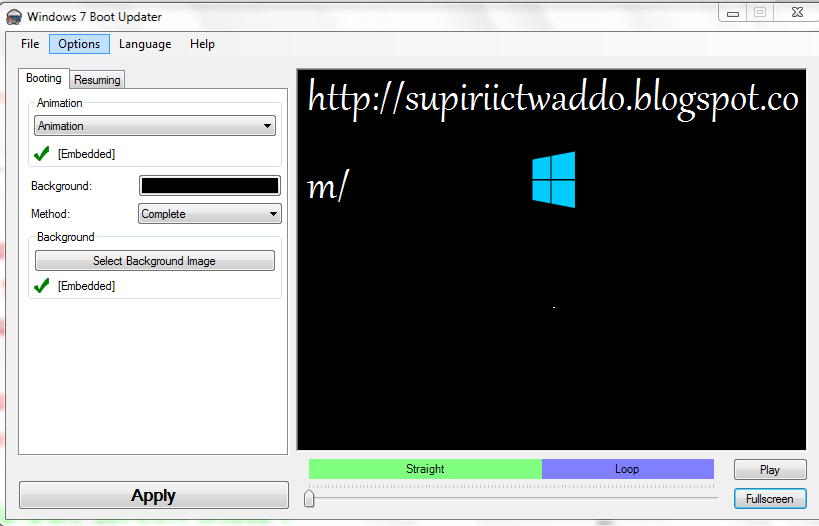Open the black Background color picker
Image resolution: width=819 pixels, height=526 pixels.
click(210, 185)
